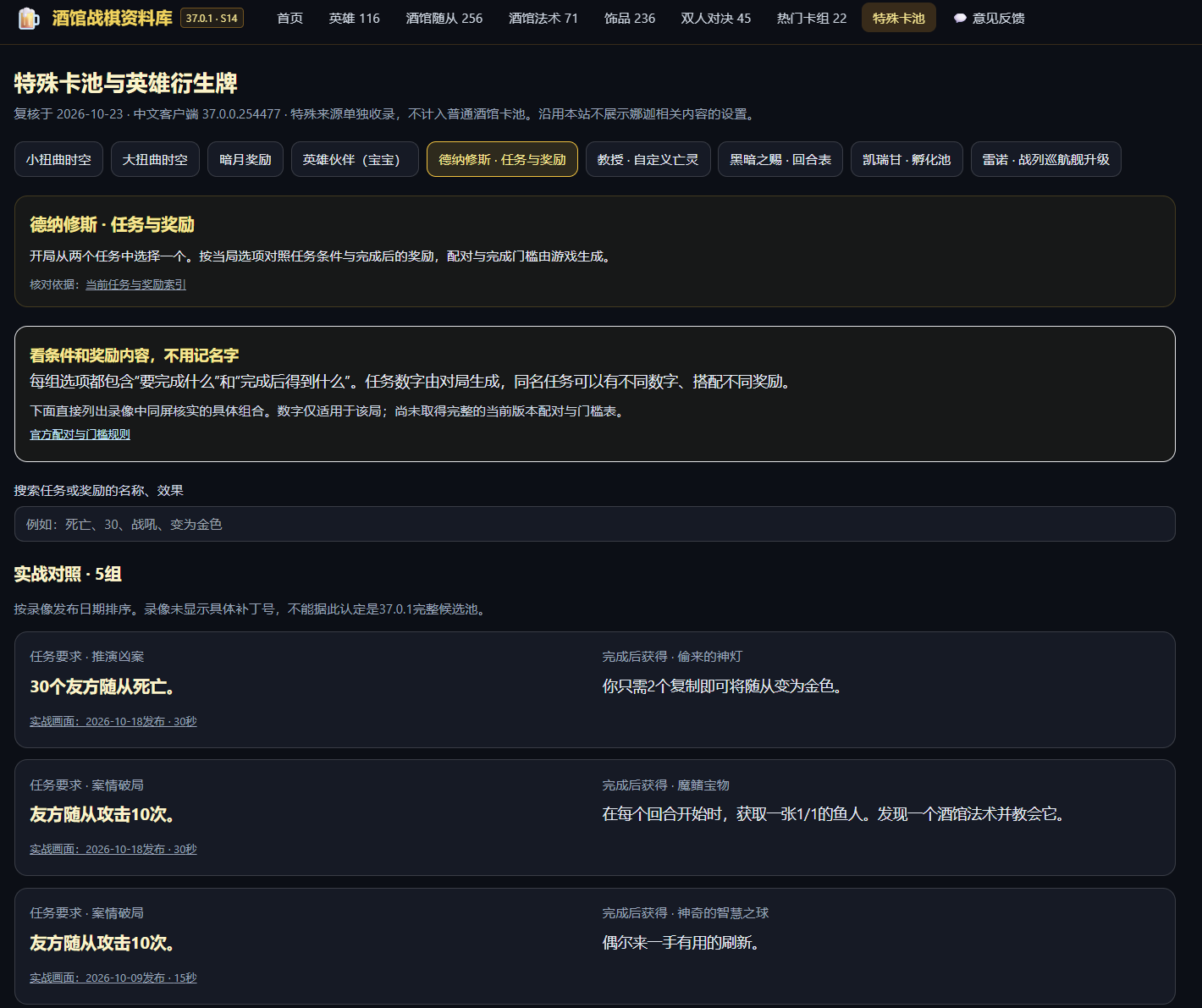1202x1008 pixels.
Task: Open 热门卡组 22 in the navigation
Action: click(812, 18)
